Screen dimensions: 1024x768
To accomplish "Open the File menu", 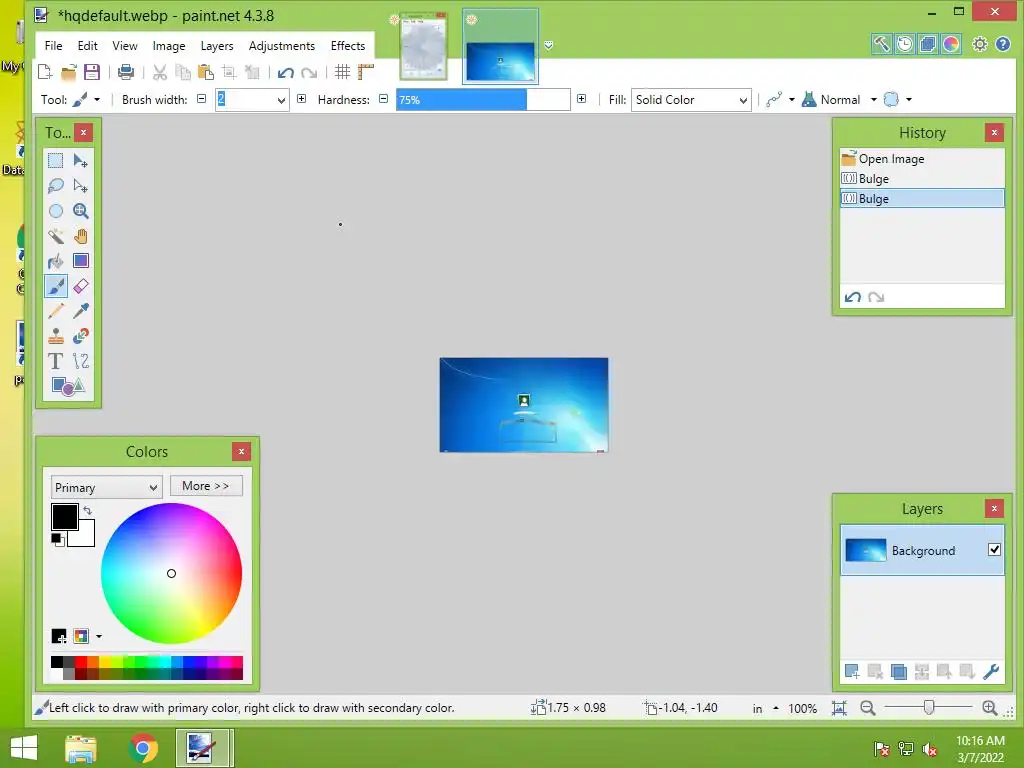I will click(54, 46).
